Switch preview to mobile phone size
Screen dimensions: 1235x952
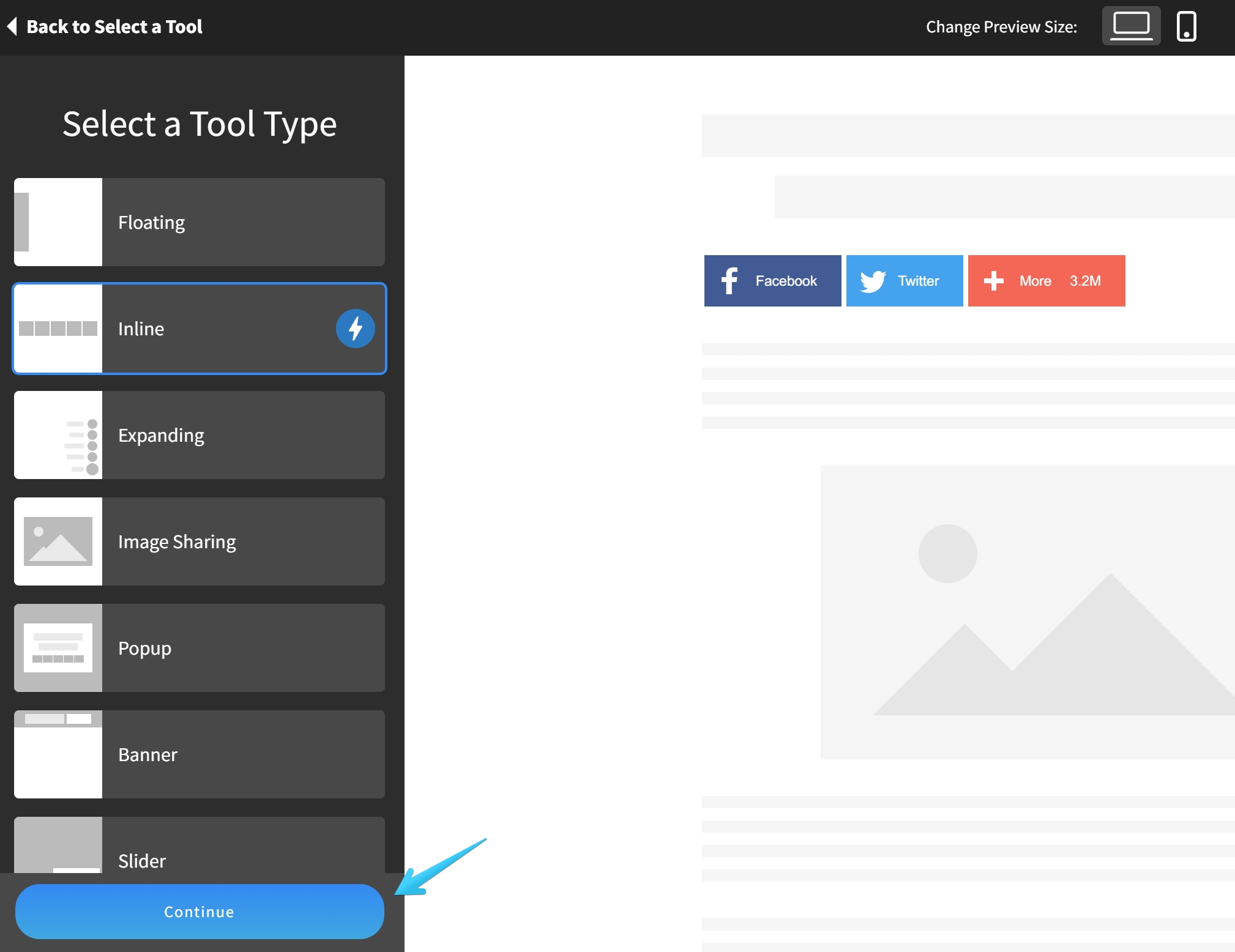click(x=1185, y=26)
